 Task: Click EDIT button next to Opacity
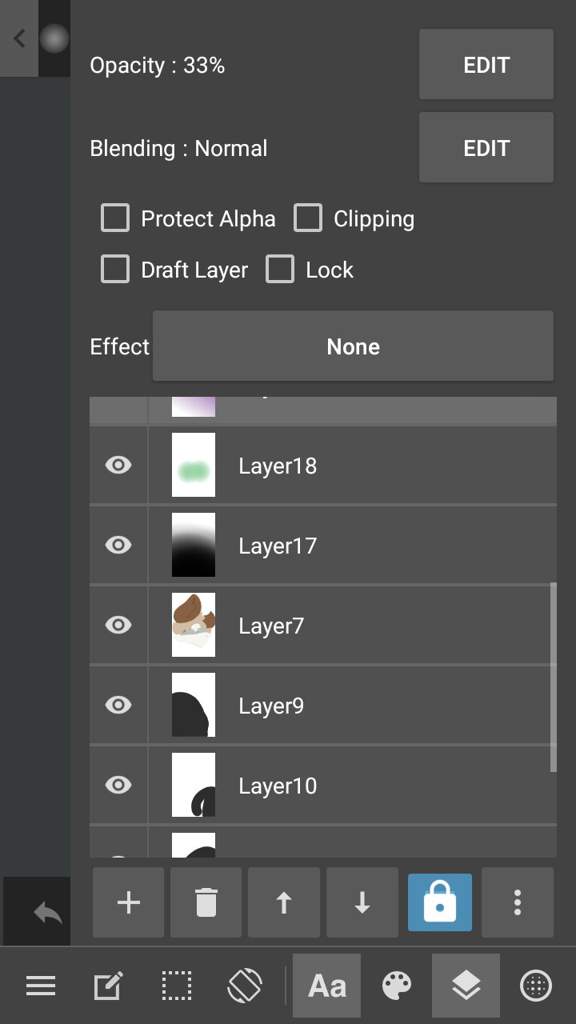coord(487,64)
